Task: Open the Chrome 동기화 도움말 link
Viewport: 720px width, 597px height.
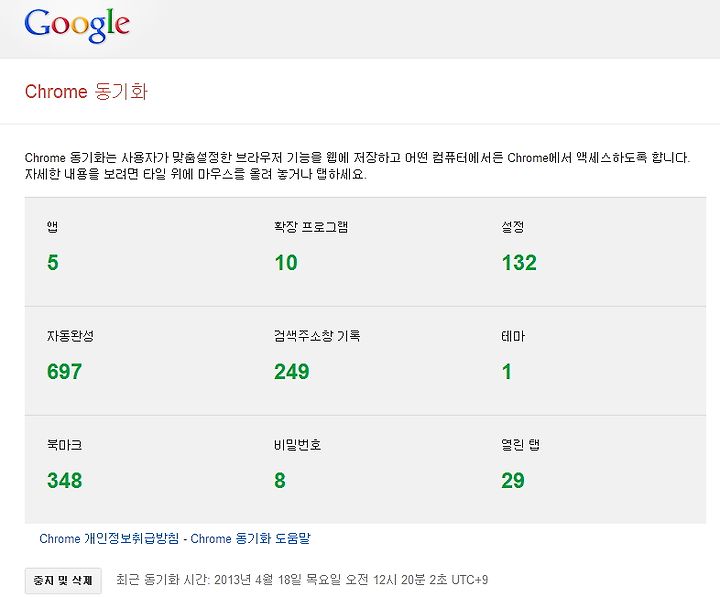Action: click(x=250, y=538)
